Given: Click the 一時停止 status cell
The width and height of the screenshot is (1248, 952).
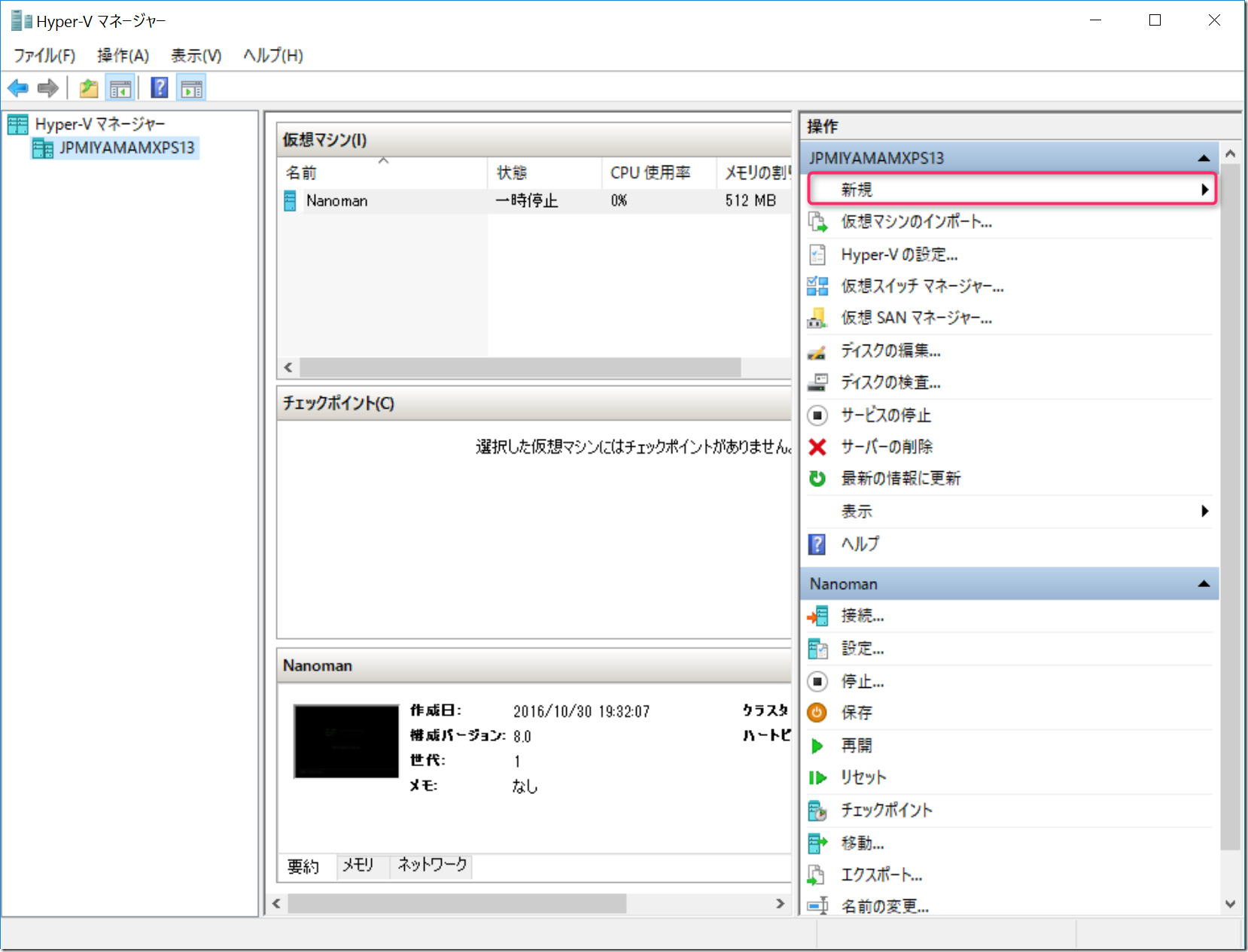Looking at the screenshot, I should click(x=526, y=201).
